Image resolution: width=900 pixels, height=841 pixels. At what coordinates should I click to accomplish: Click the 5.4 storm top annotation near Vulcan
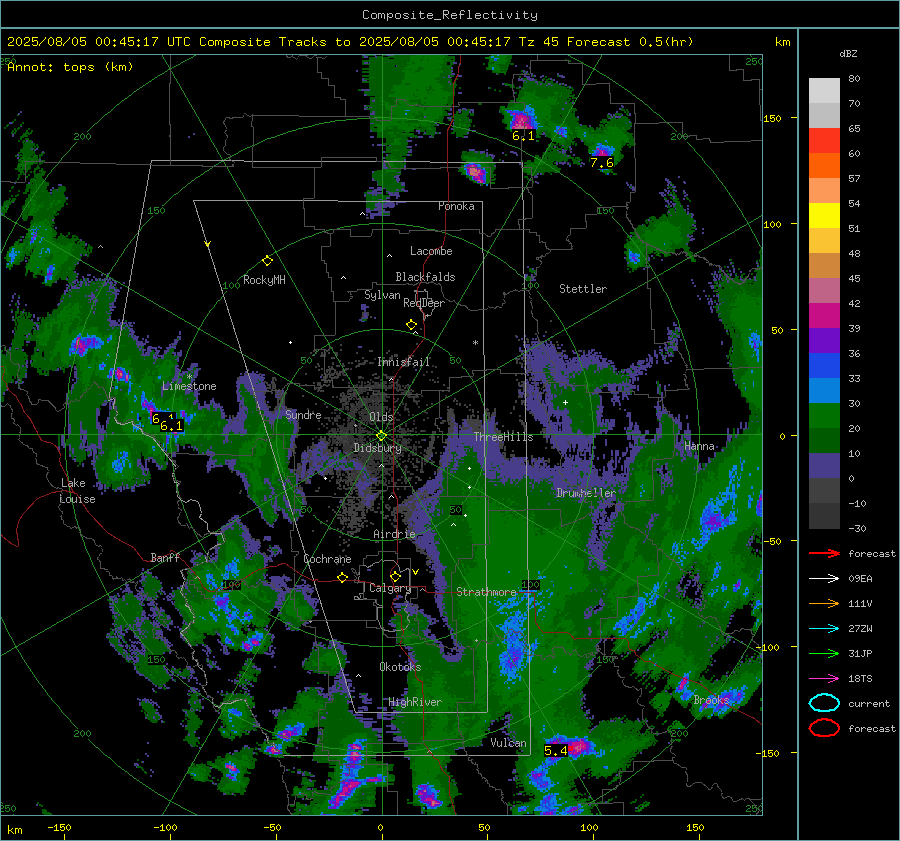556,750
